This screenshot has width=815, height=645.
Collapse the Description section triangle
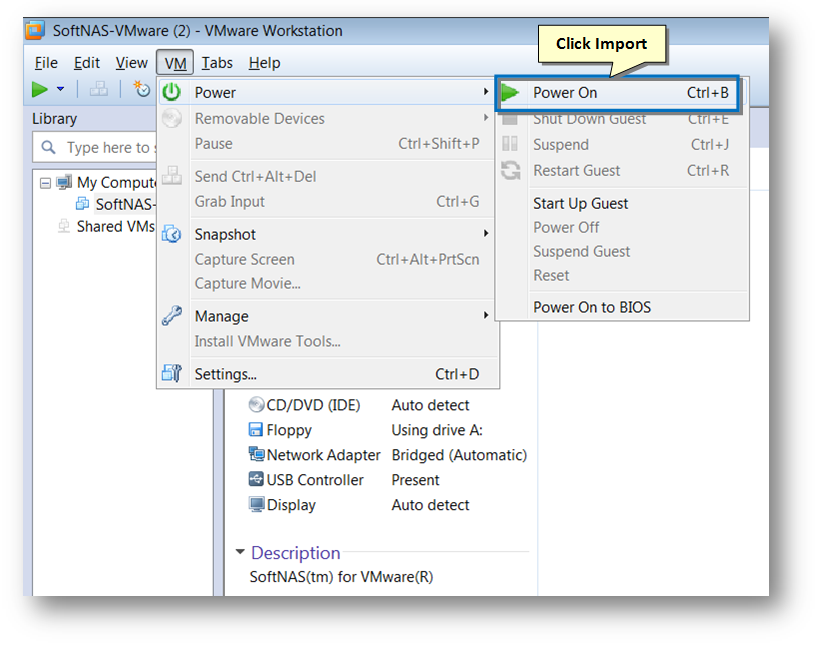coord(240,551)
